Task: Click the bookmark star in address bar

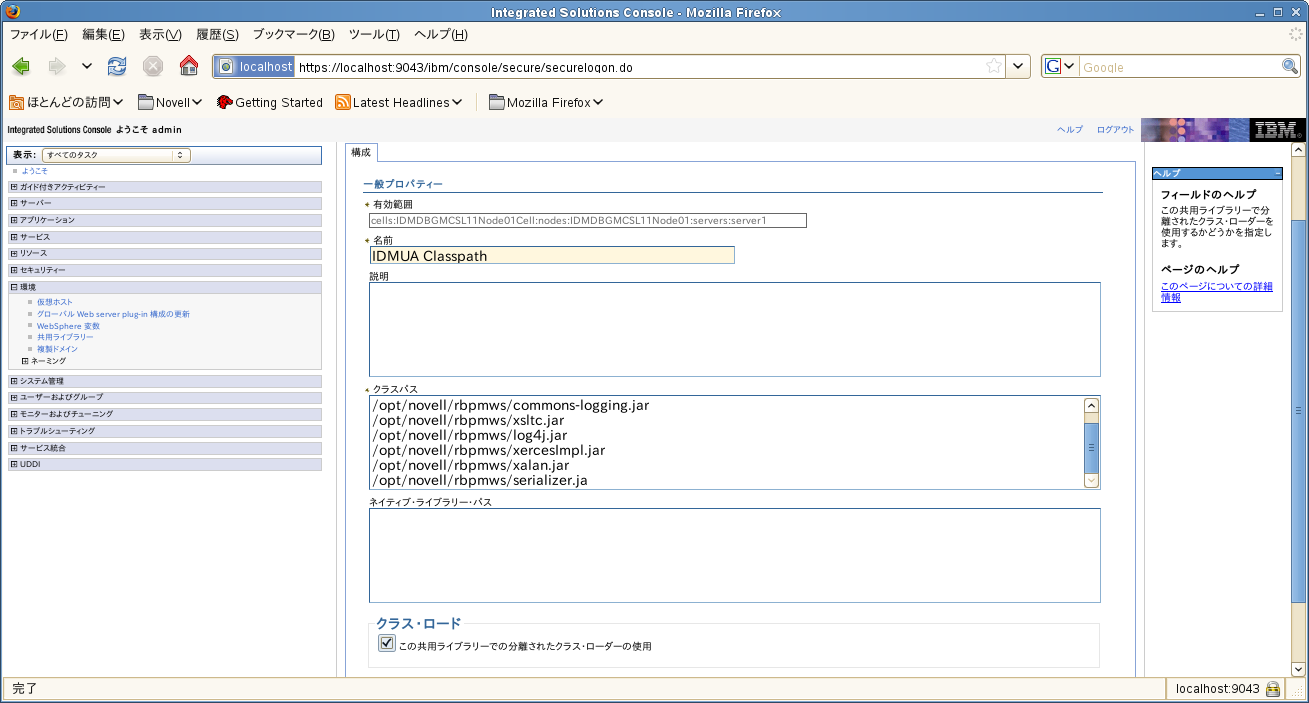Action: pyautogui.click(x=993, y=67)
